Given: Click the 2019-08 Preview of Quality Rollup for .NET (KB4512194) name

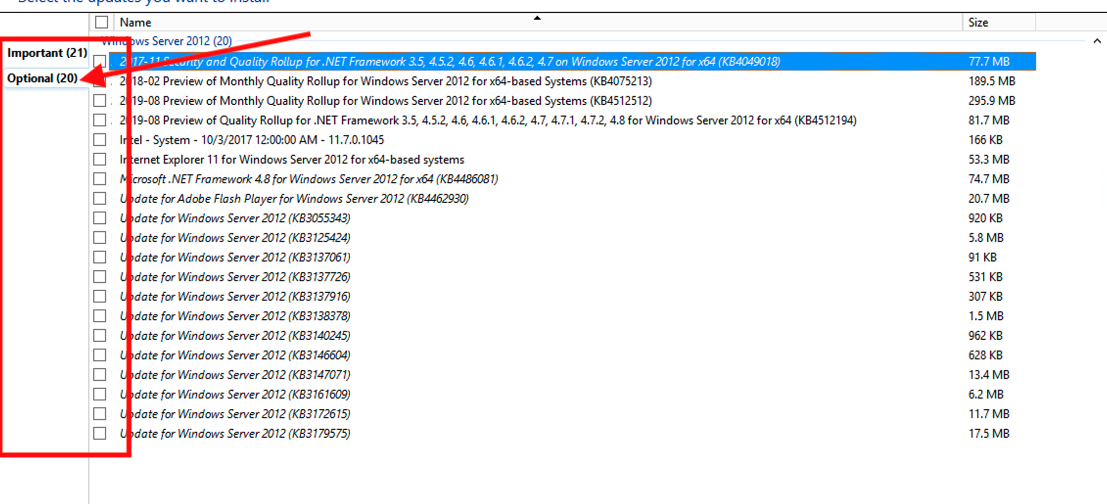Looking at the screenshot, I should tap(488, 120).
